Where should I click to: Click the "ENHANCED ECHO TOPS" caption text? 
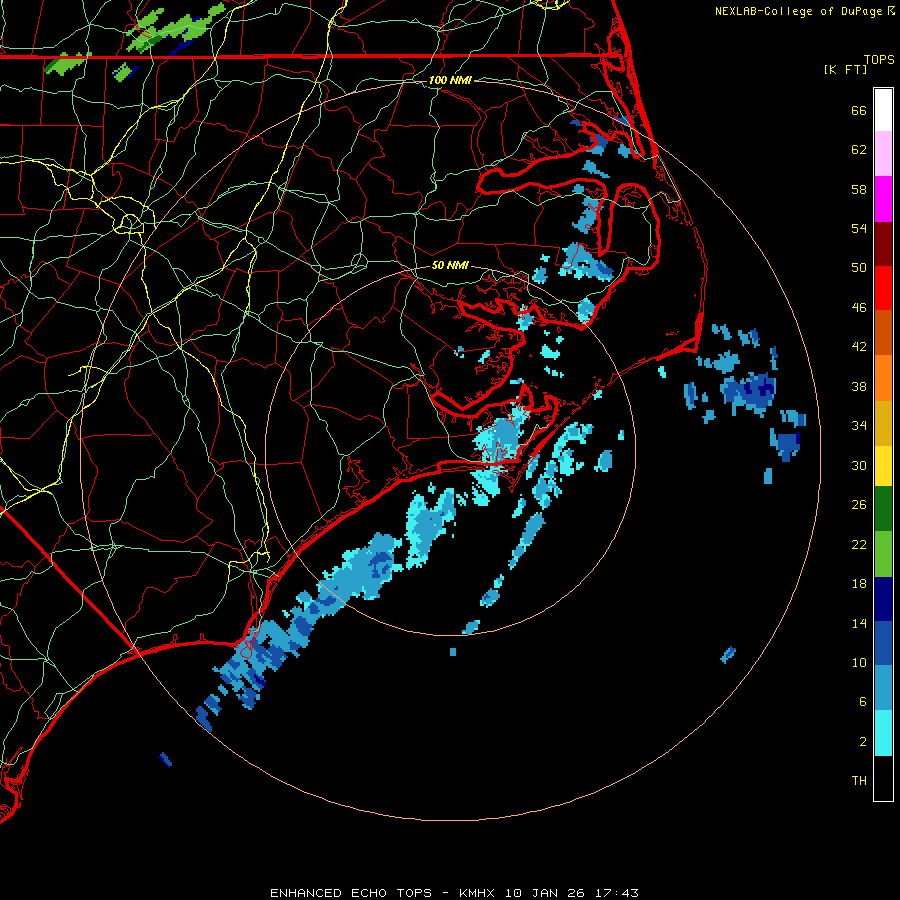pyautogui.click(x=351, y=893)
